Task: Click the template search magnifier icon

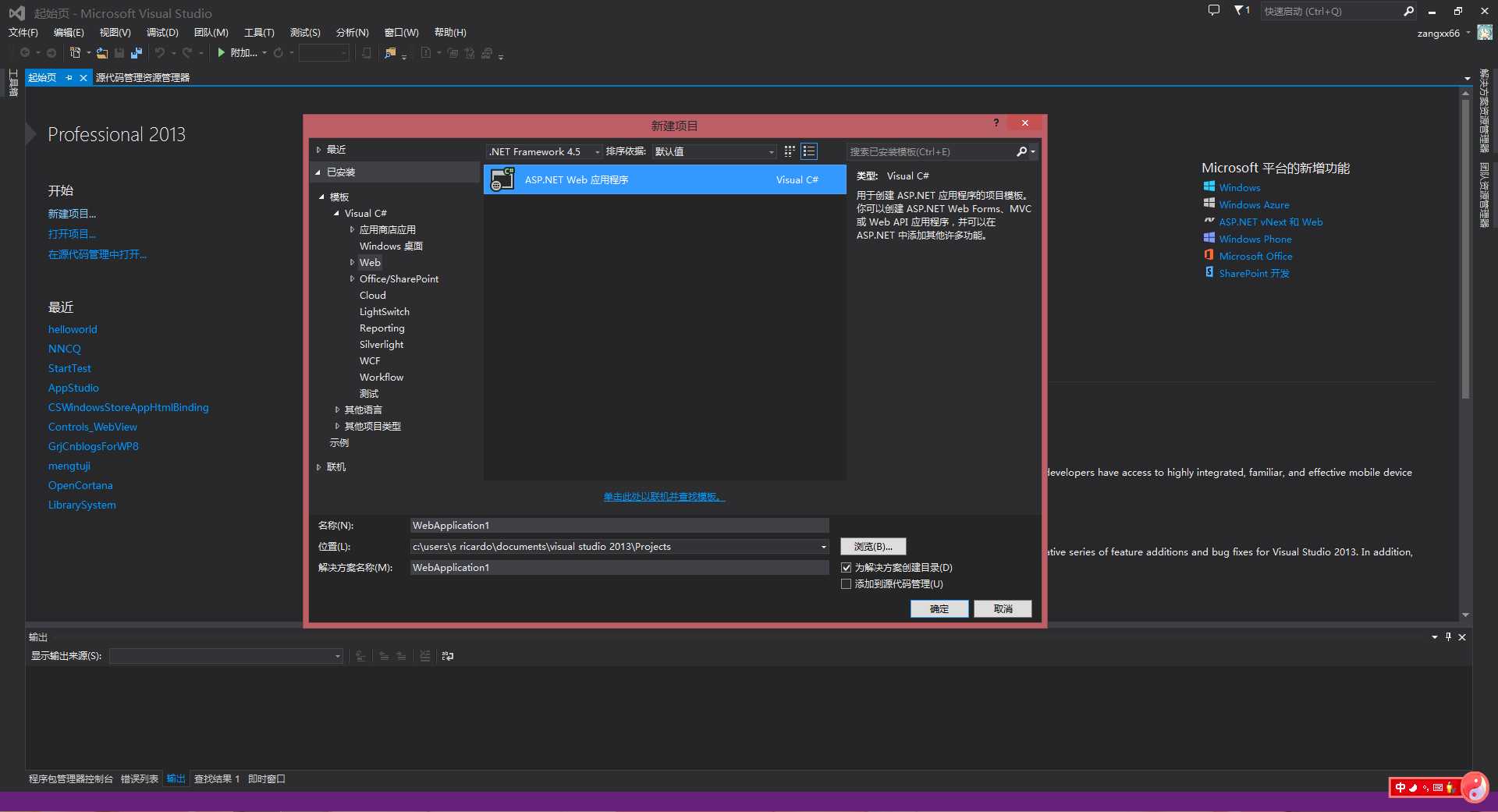Action: 1021,151
